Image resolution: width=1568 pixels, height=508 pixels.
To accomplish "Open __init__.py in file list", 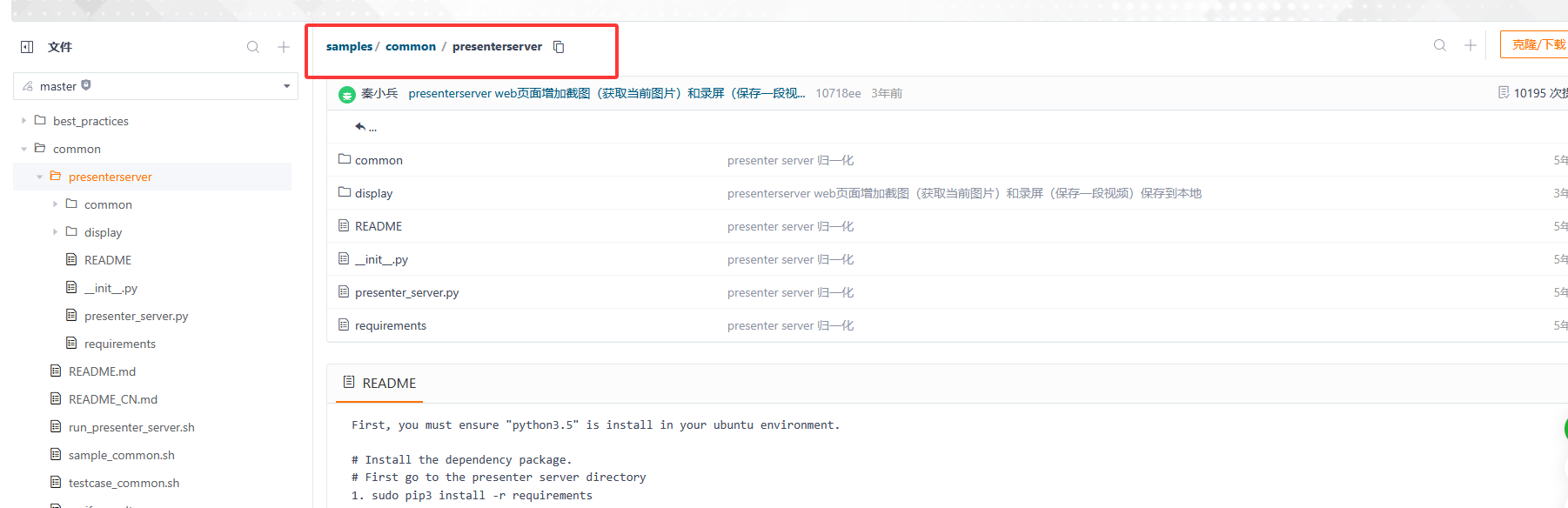I will 381,259.
